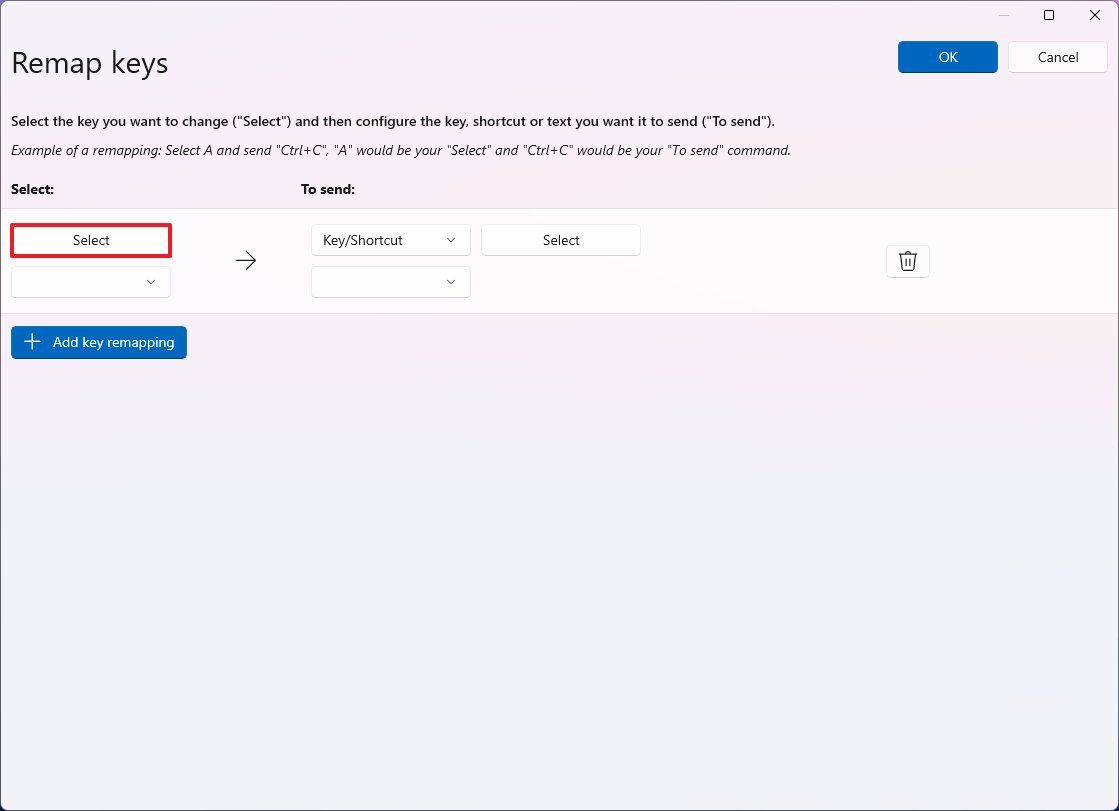Expand the empty key dropdown under Select
The image size is (1119, 811).
pos(90,282)
